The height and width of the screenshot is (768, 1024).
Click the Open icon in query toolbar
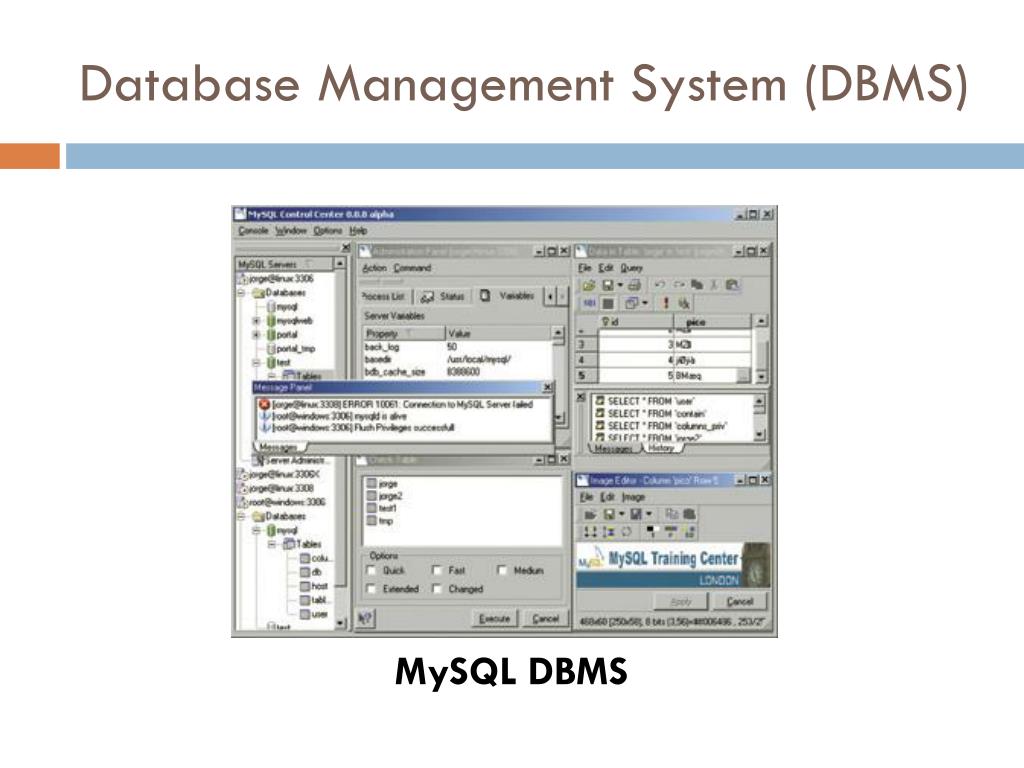tap(588, 285)
